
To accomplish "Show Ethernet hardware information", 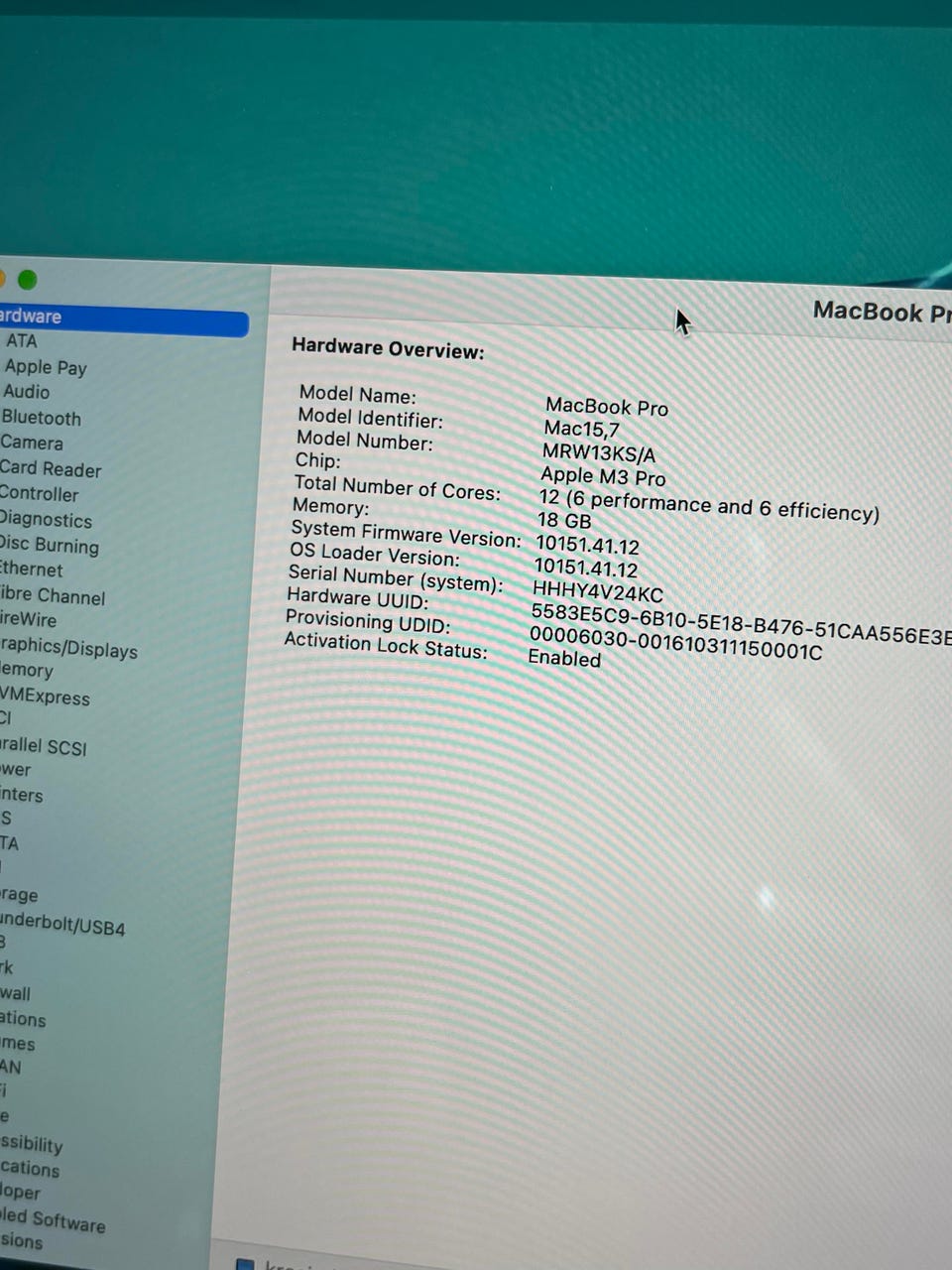I will coord(31,570).
